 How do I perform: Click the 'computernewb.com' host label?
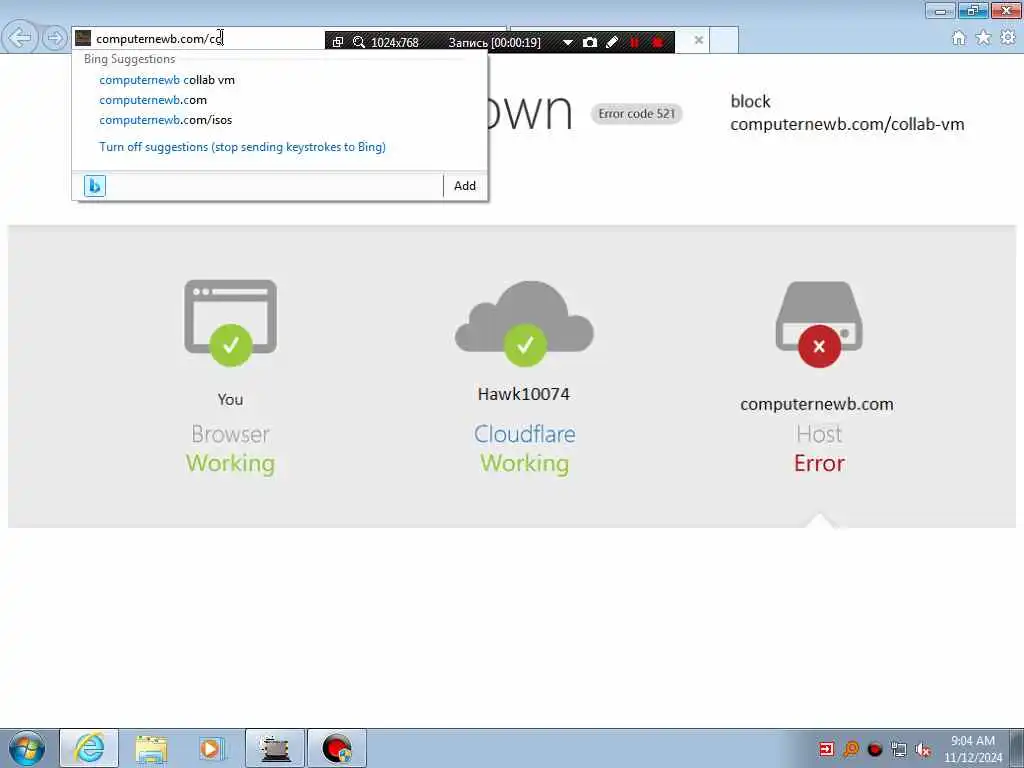point(817,404)
